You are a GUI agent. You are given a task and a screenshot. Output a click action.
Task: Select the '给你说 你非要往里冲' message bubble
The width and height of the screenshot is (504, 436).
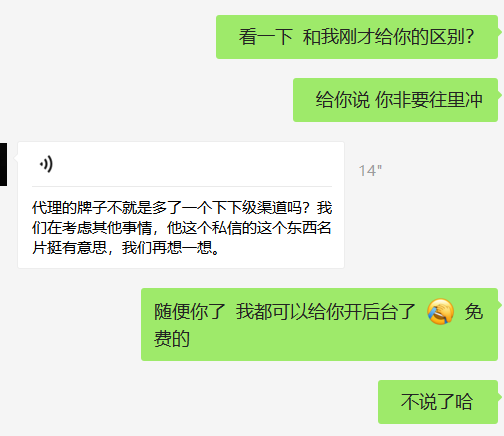click(395, 100)
